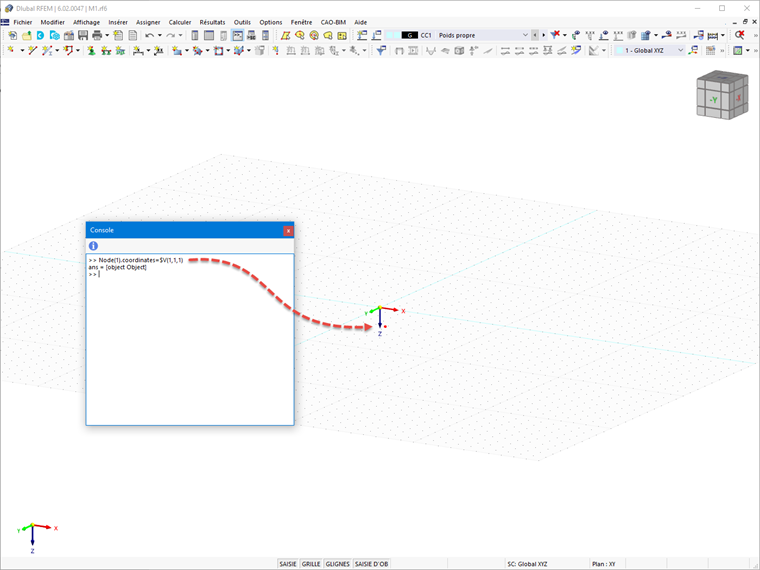Viewport: 760px width, 570px height.
Task: Expand the right toolbar overflow chevron
Action: [755, 35]
